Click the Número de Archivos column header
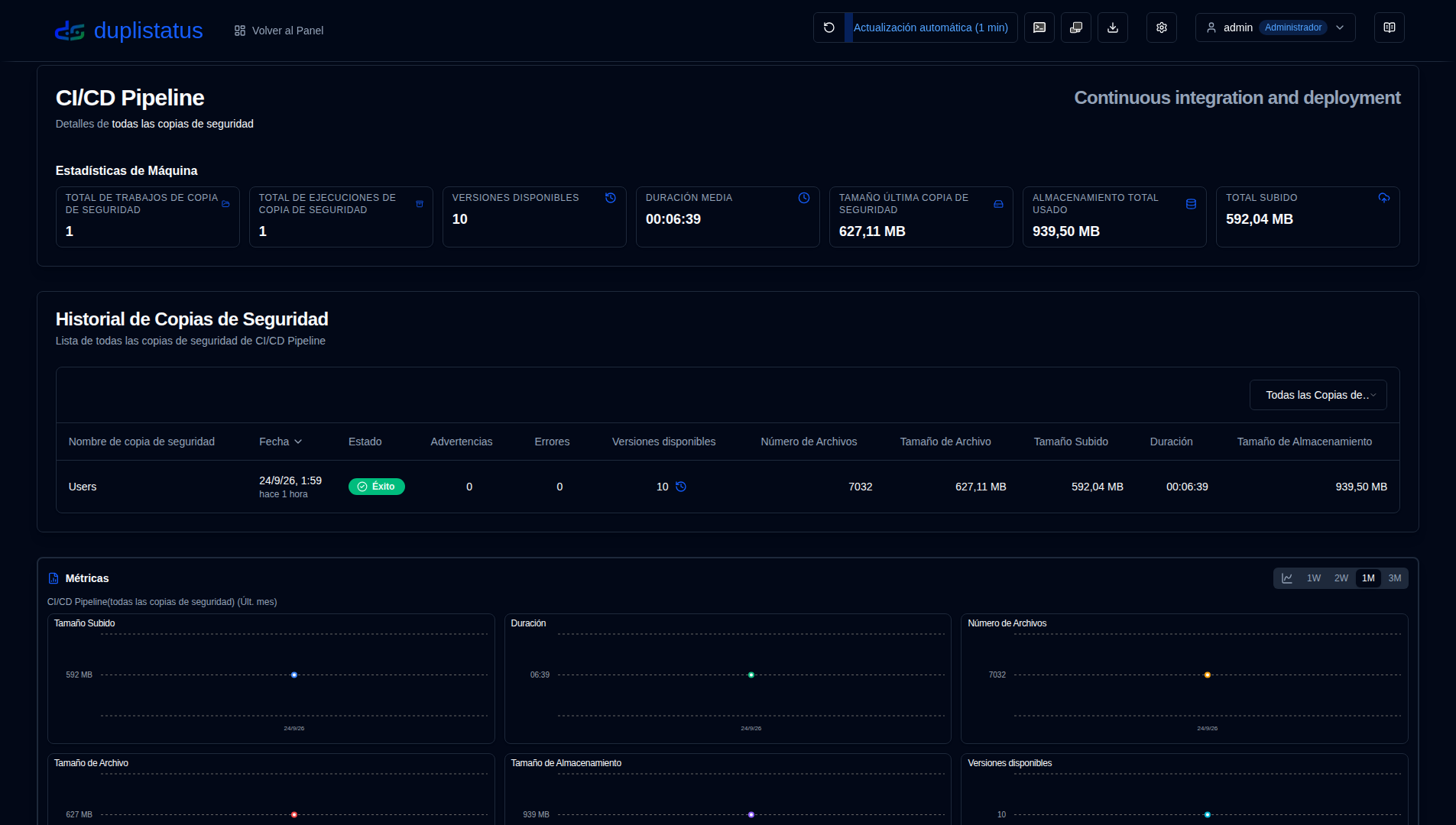Image resolution: width=1456 pixels, height=825 pixels. point(809,442)
